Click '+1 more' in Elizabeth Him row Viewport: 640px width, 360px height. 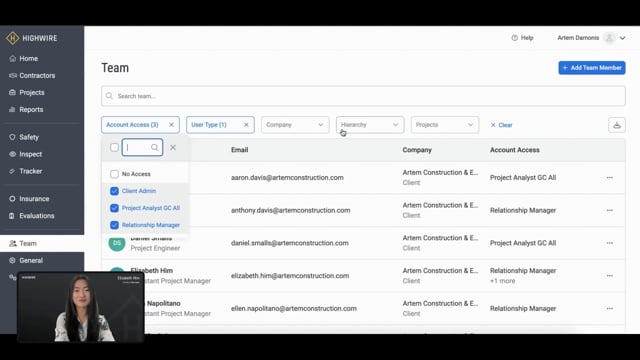(x=502, y=281)
